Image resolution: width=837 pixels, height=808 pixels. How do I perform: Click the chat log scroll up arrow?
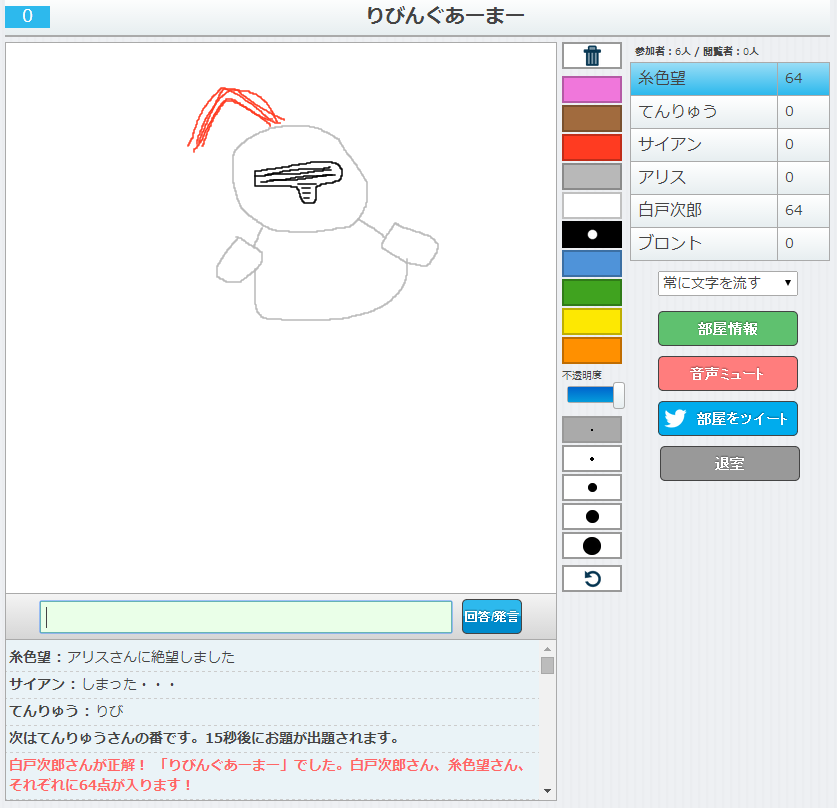click(547, 649)
